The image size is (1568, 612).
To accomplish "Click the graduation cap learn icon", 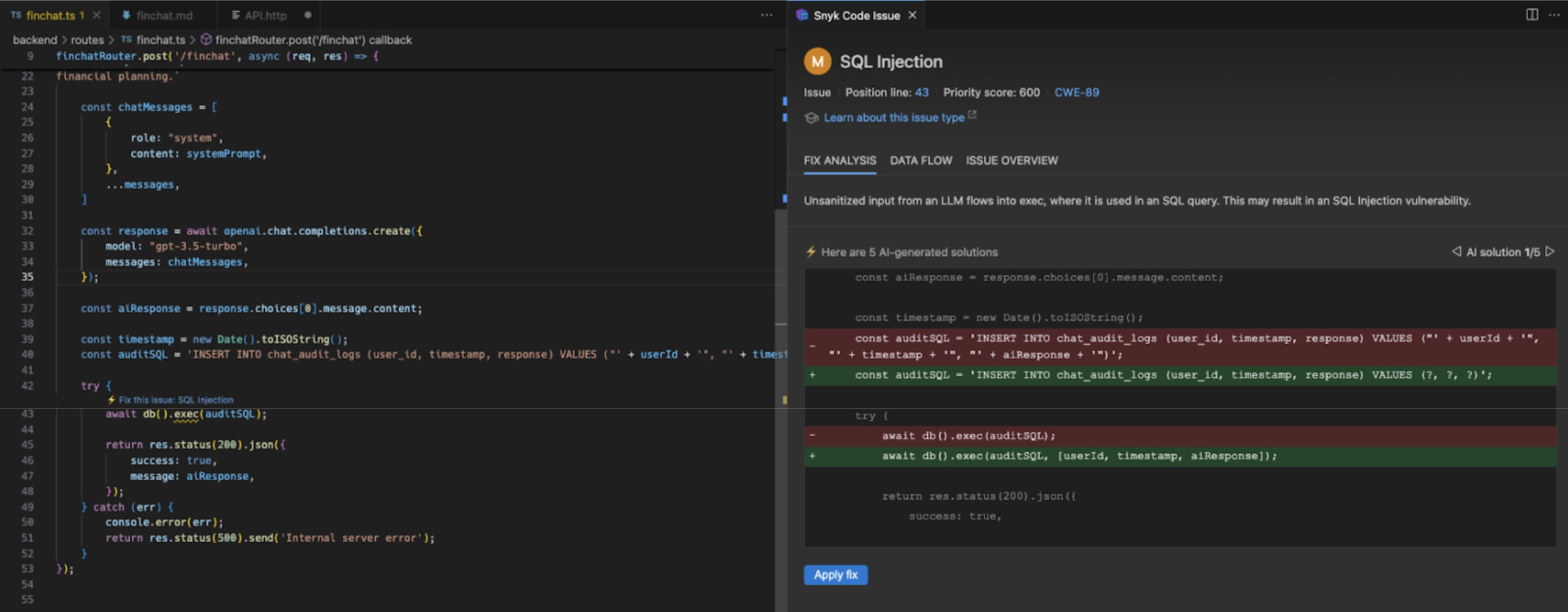I will [812, 118].
